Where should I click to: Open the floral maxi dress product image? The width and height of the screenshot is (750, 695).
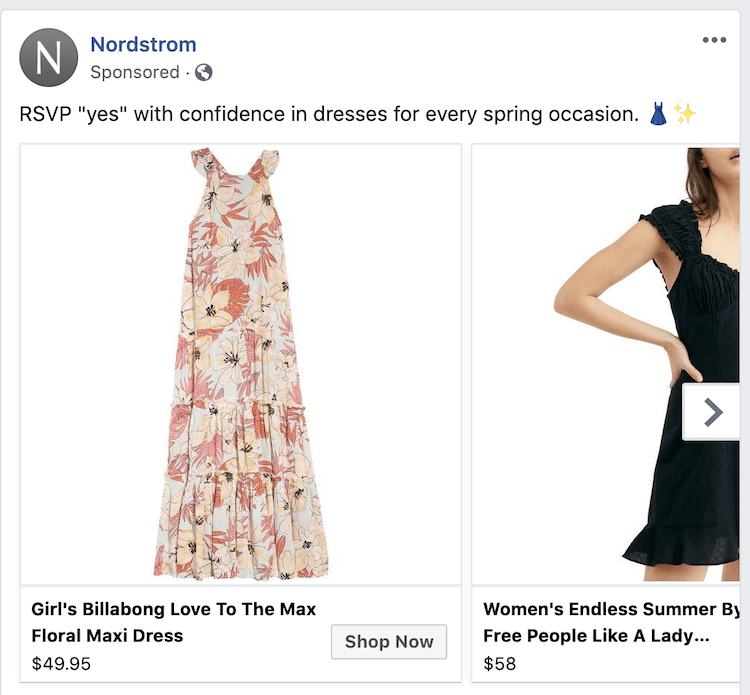(241, 364)
